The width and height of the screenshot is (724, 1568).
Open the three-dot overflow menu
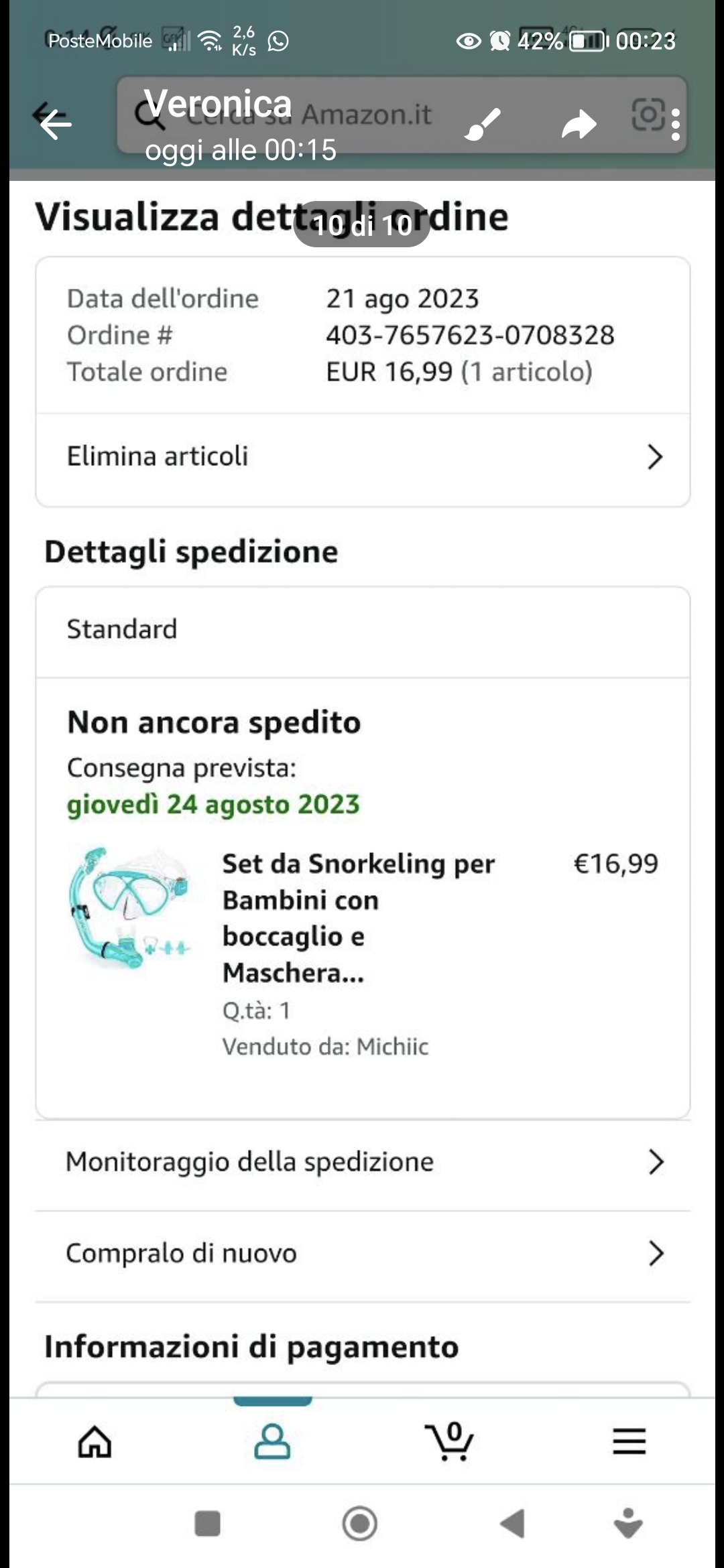(x=675, y=125)
